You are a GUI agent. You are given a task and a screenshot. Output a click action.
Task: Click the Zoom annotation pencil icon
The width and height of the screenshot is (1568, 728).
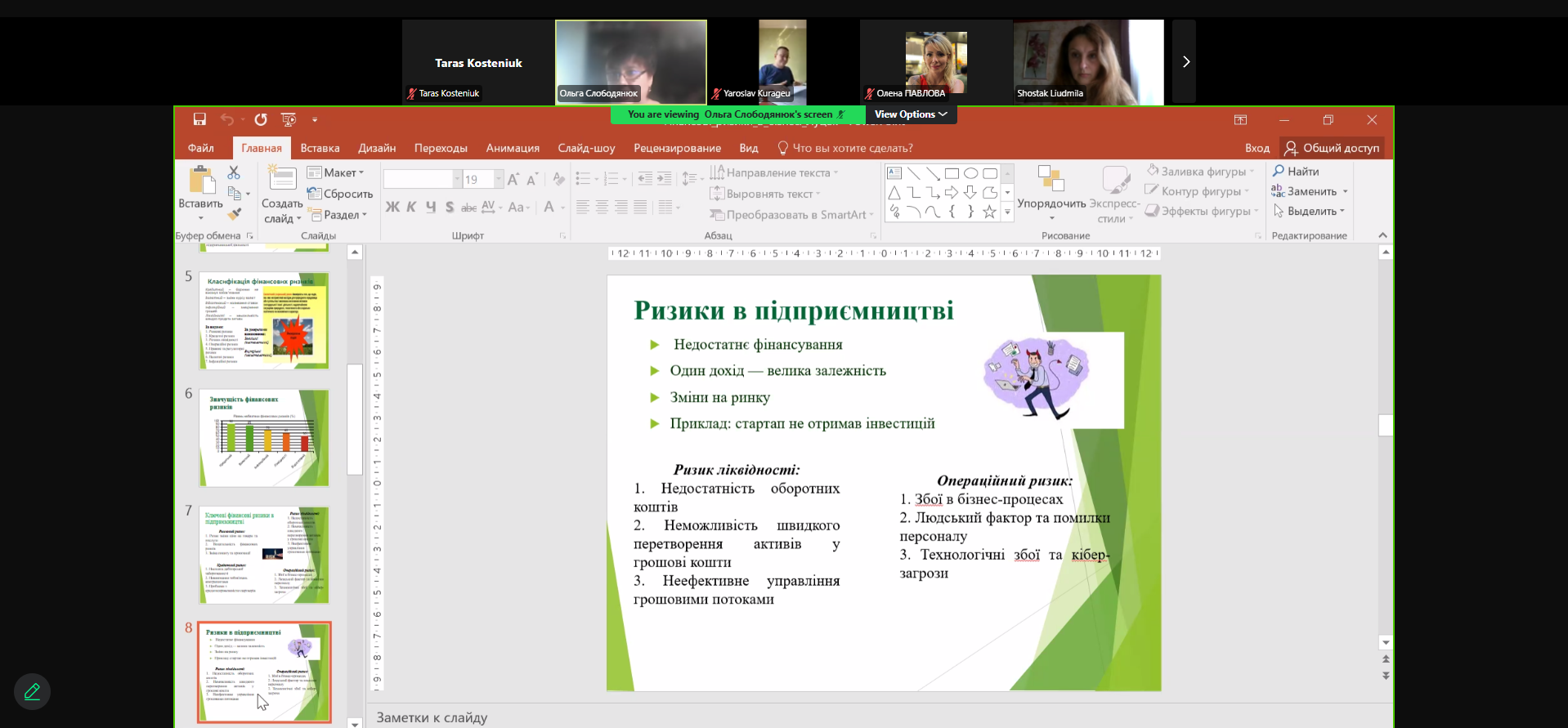click(32, 692)
